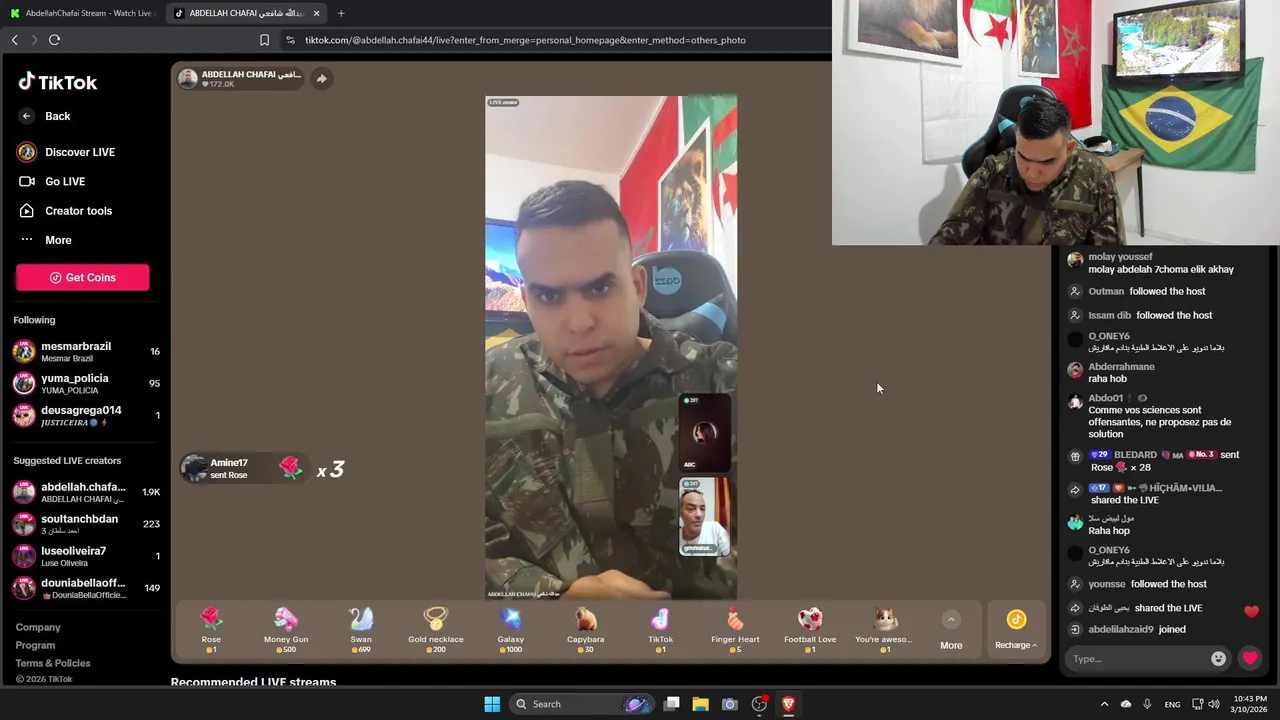Expand More gifts in the gift bar
The image size is (1280, 720).
point(951,631)
